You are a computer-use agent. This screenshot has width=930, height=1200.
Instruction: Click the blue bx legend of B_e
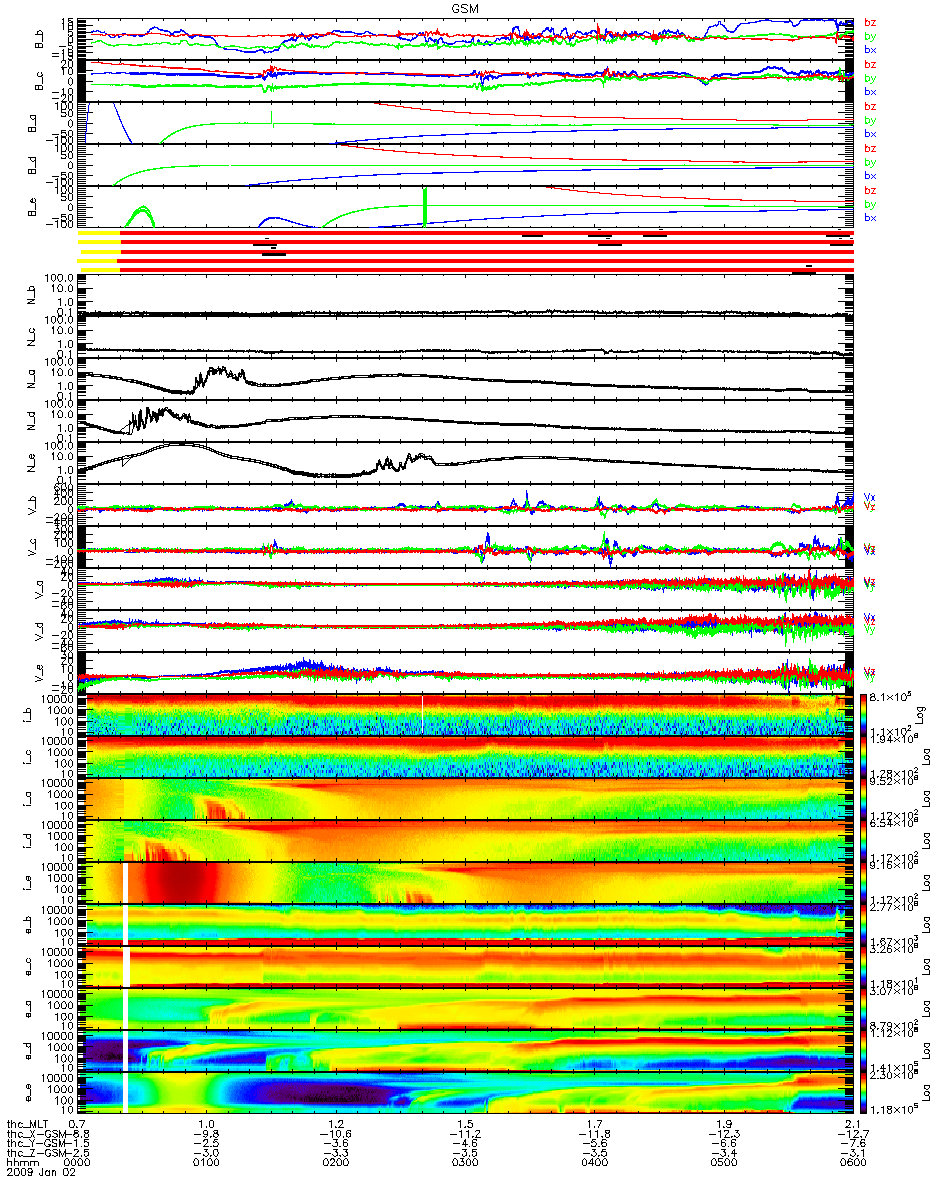870,218
